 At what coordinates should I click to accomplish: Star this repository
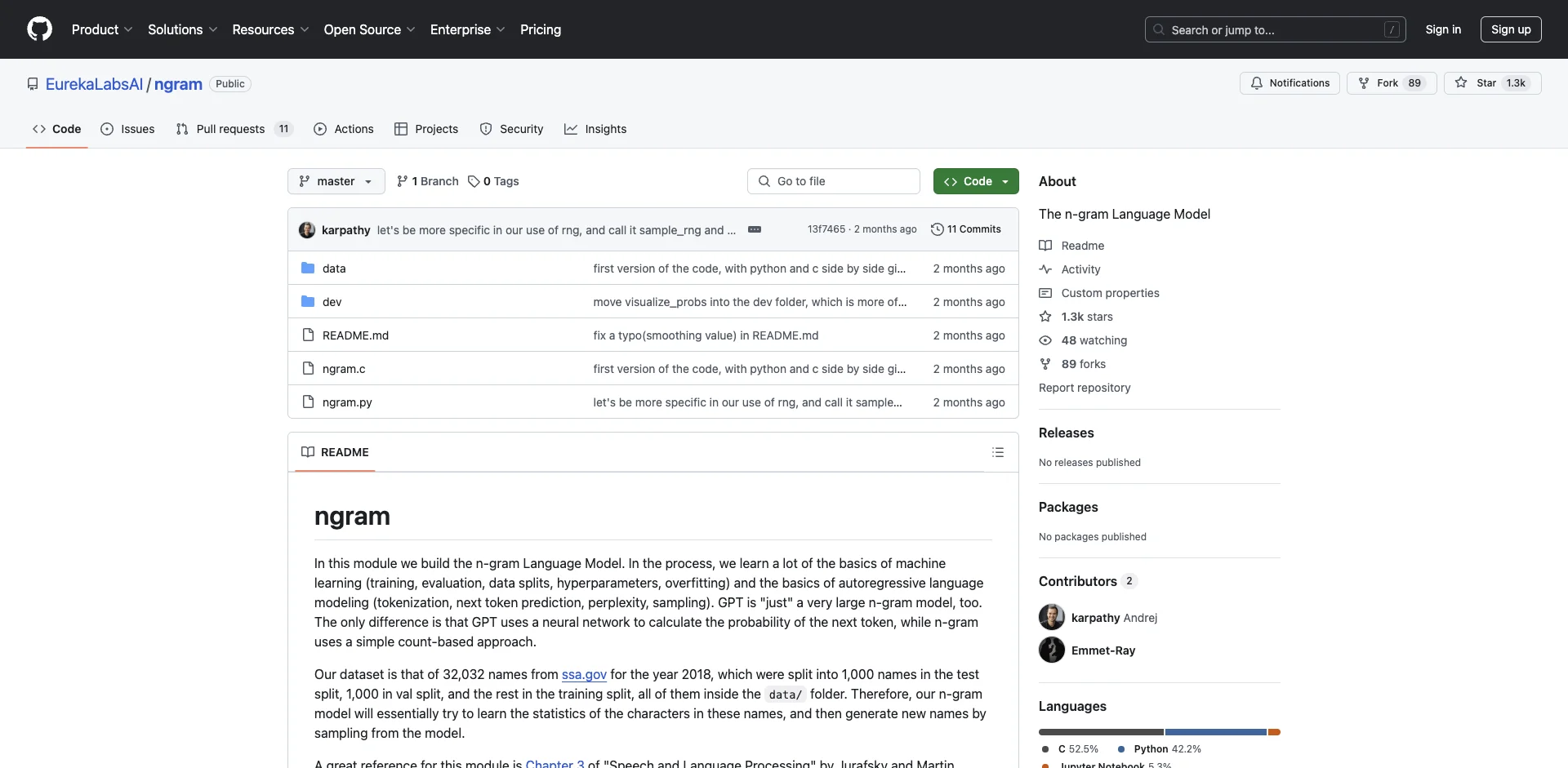[1492, 83]
